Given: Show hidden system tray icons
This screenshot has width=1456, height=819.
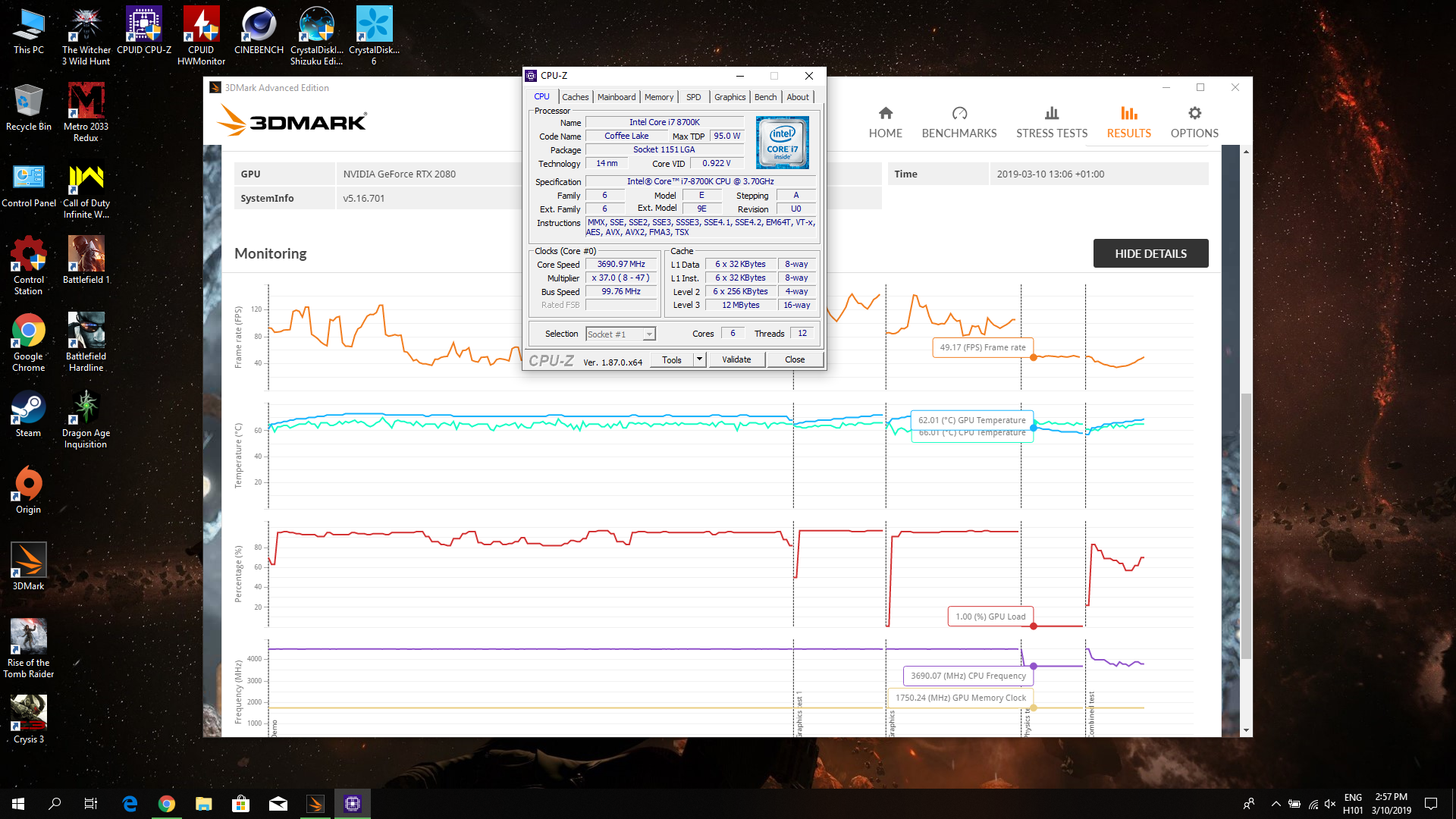Looking at the screenshot, I should 1276,804.
